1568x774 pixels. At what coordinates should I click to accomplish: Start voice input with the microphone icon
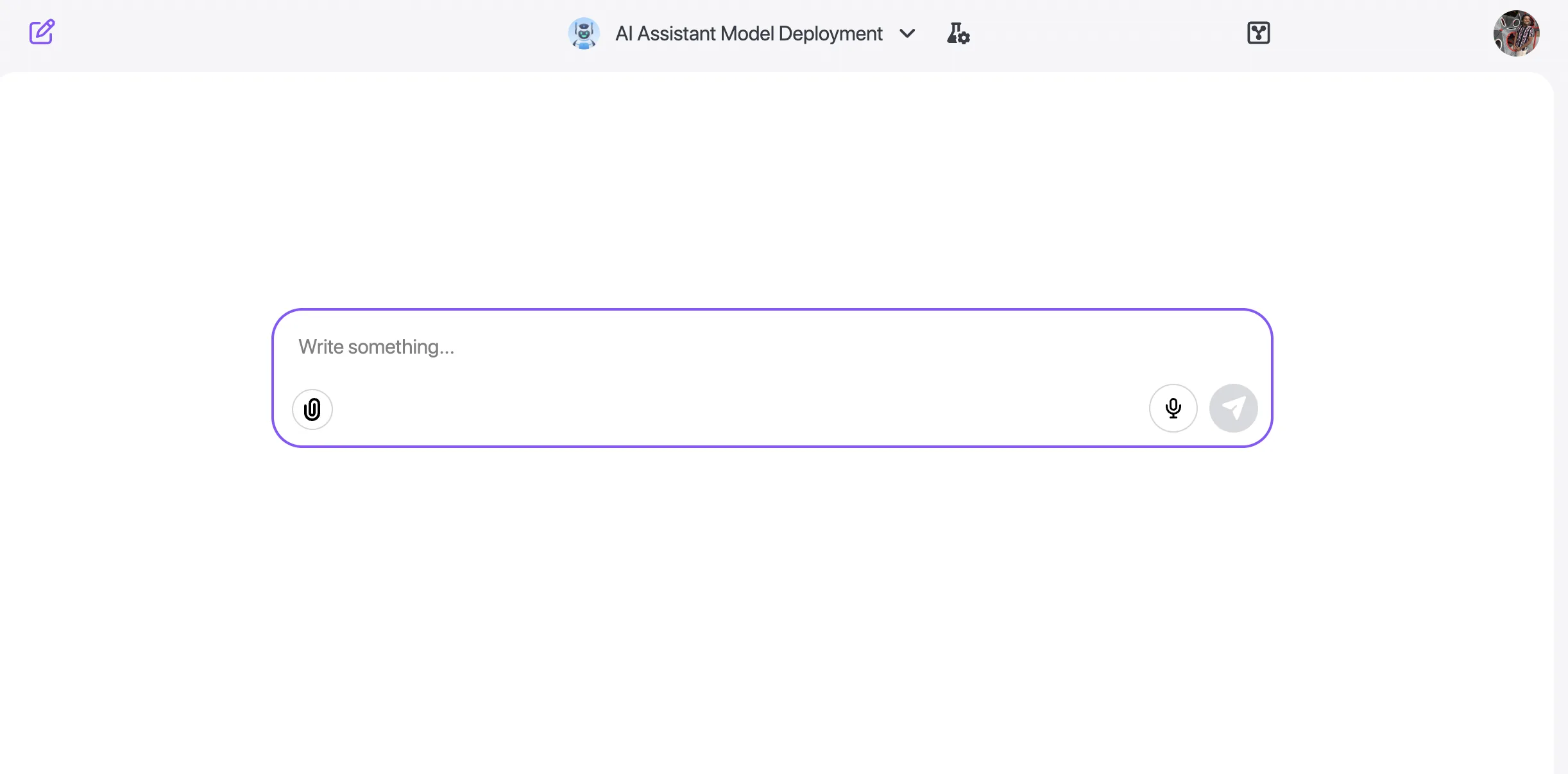[1173, 408]
